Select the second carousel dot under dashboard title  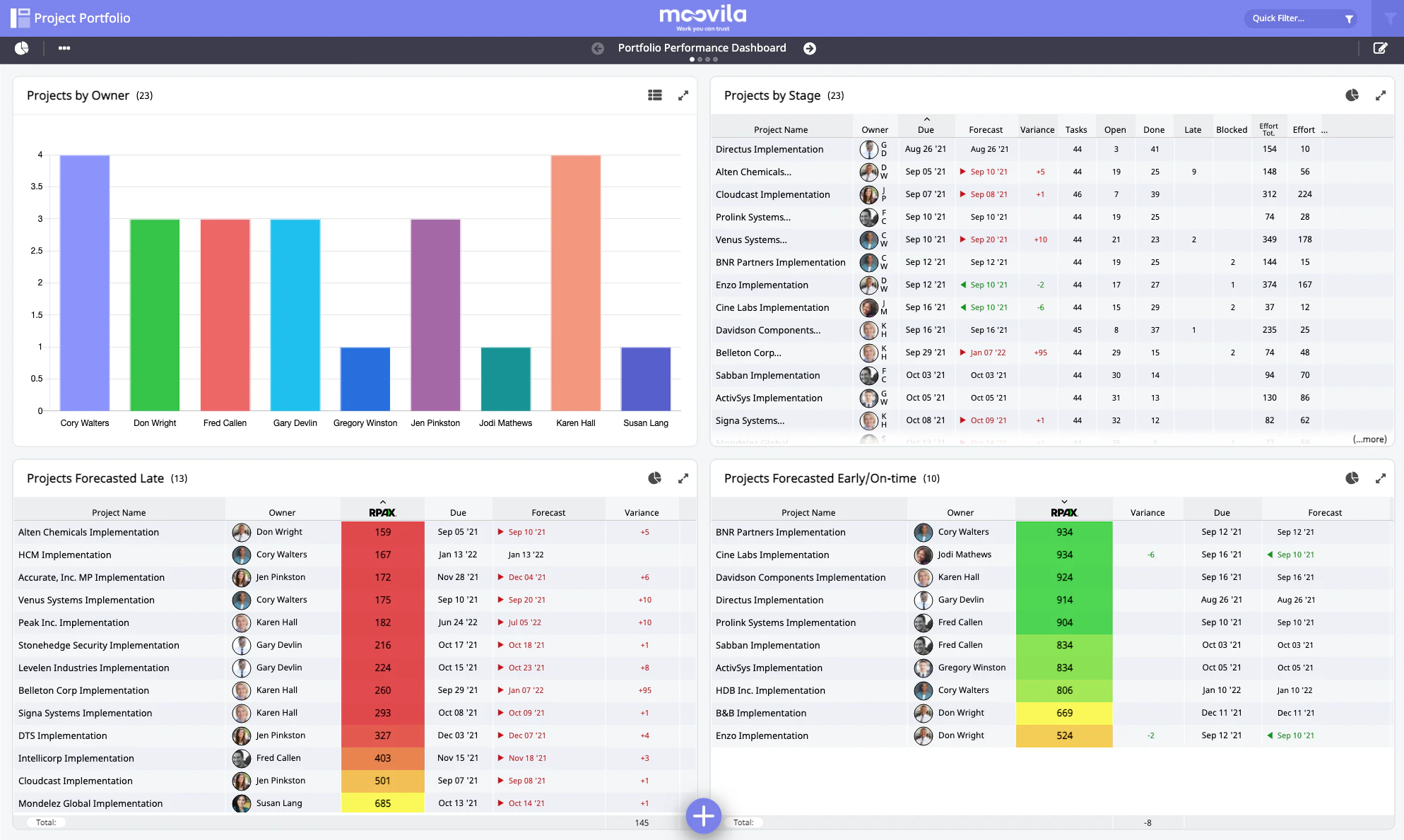(700, 59)
